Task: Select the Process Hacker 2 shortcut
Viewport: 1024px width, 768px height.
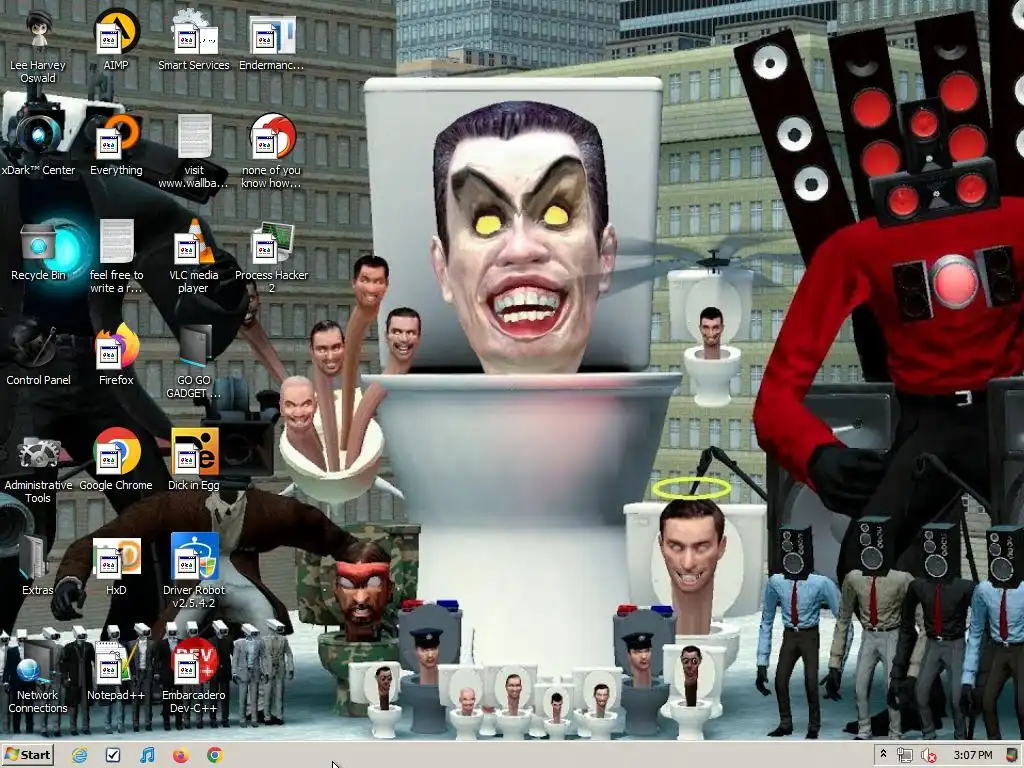Action: click(272, 257)
